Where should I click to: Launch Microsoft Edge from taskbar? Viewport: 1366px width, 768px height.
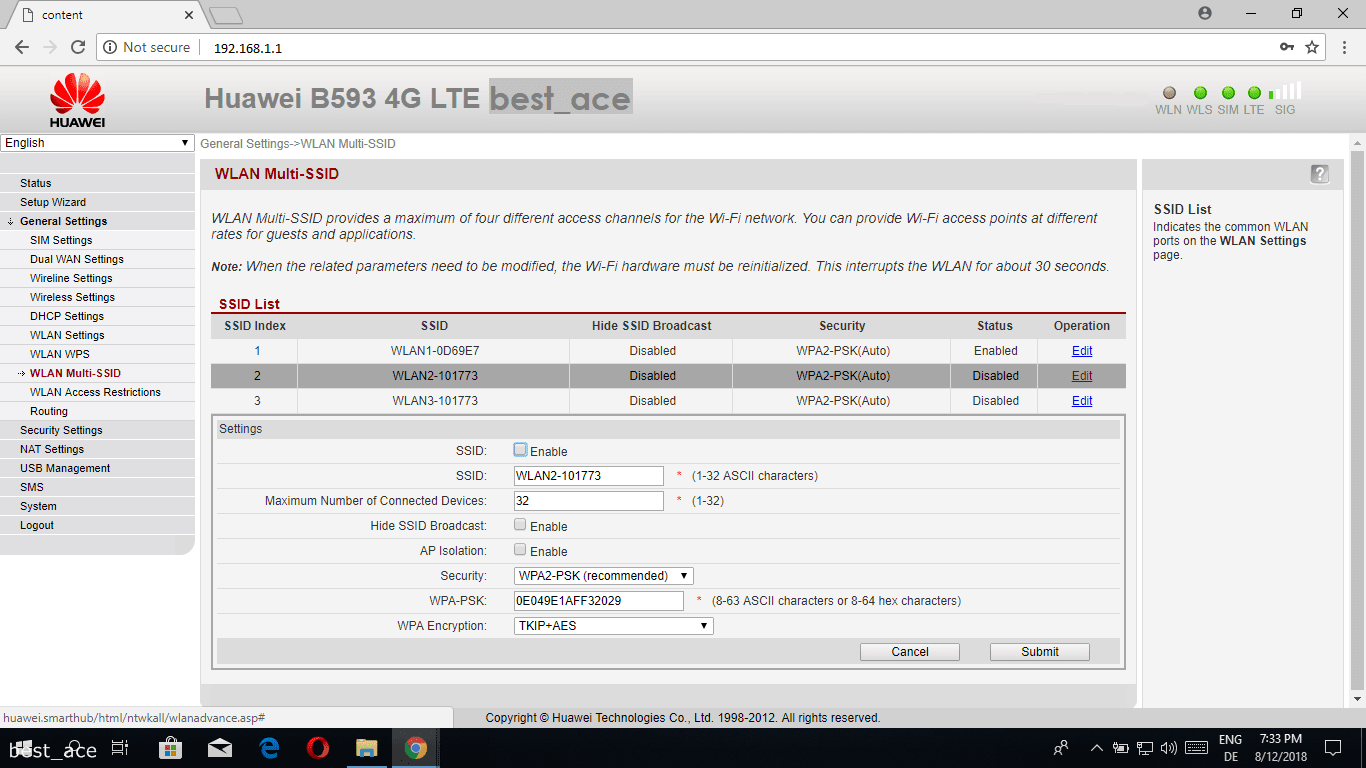[x=269, y=748]
